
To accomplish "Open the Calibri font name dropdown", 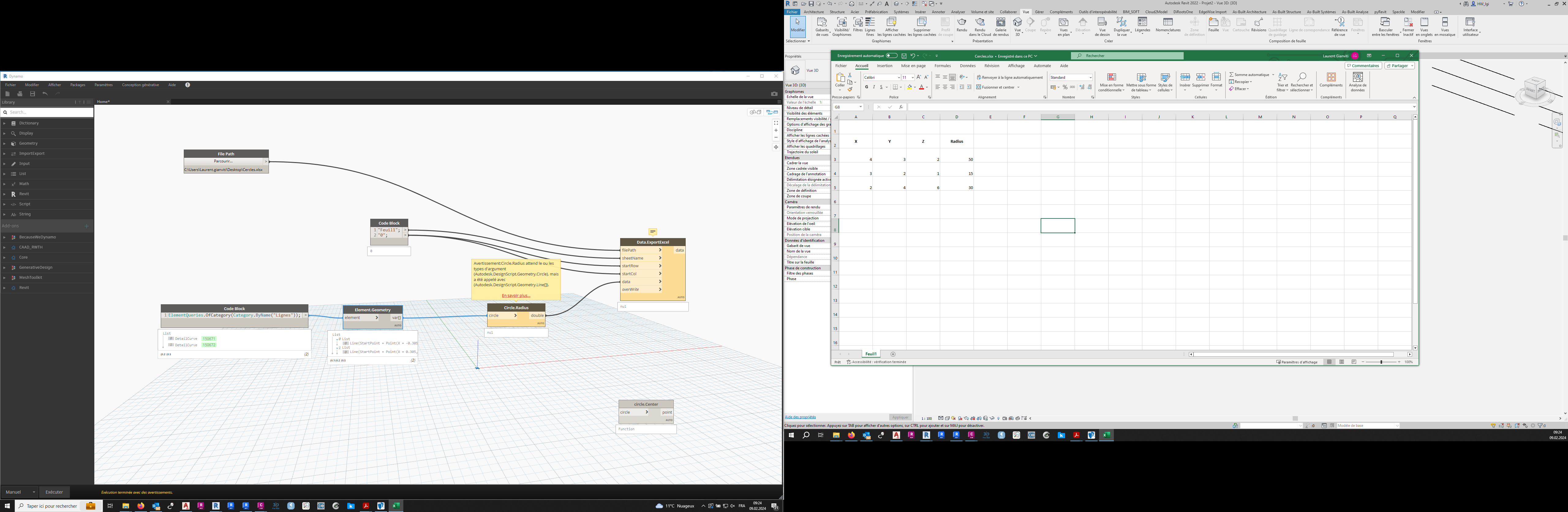I will coord(899,77).
